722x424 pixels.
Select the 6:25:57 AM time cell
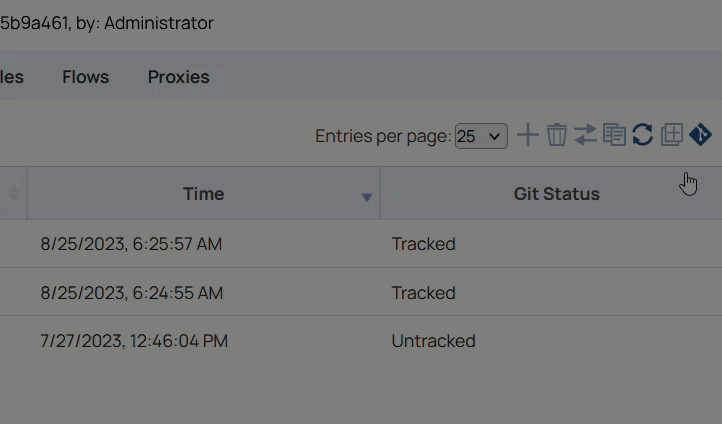131,244
